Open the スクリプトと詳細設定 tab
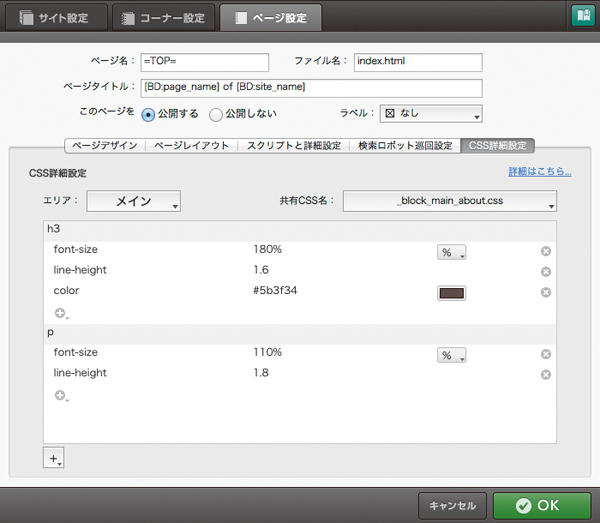The image size is (600, 523). [292, 146]
